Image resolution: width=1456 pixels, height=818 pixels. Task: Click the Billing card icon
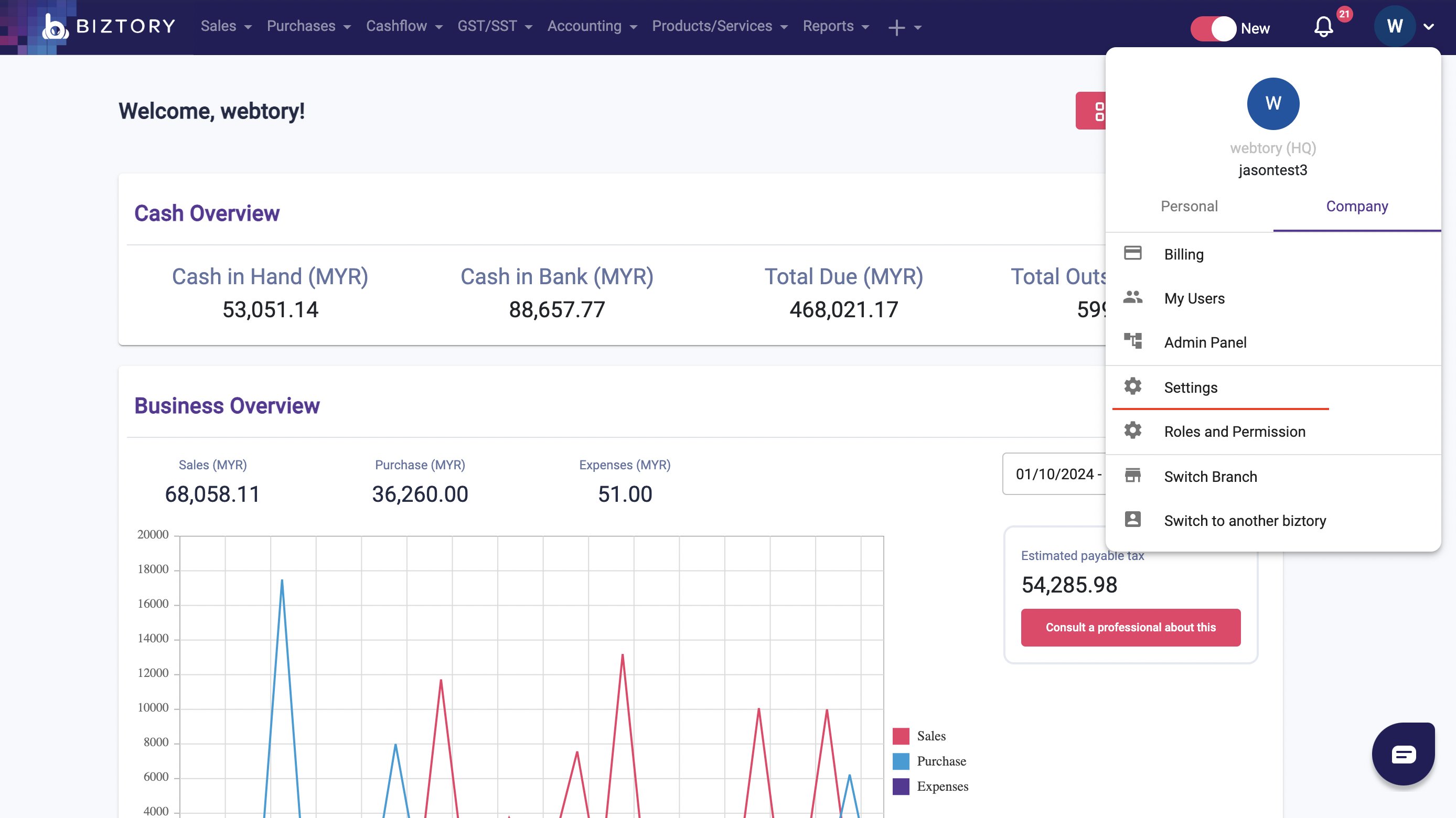pos(1133,253)
